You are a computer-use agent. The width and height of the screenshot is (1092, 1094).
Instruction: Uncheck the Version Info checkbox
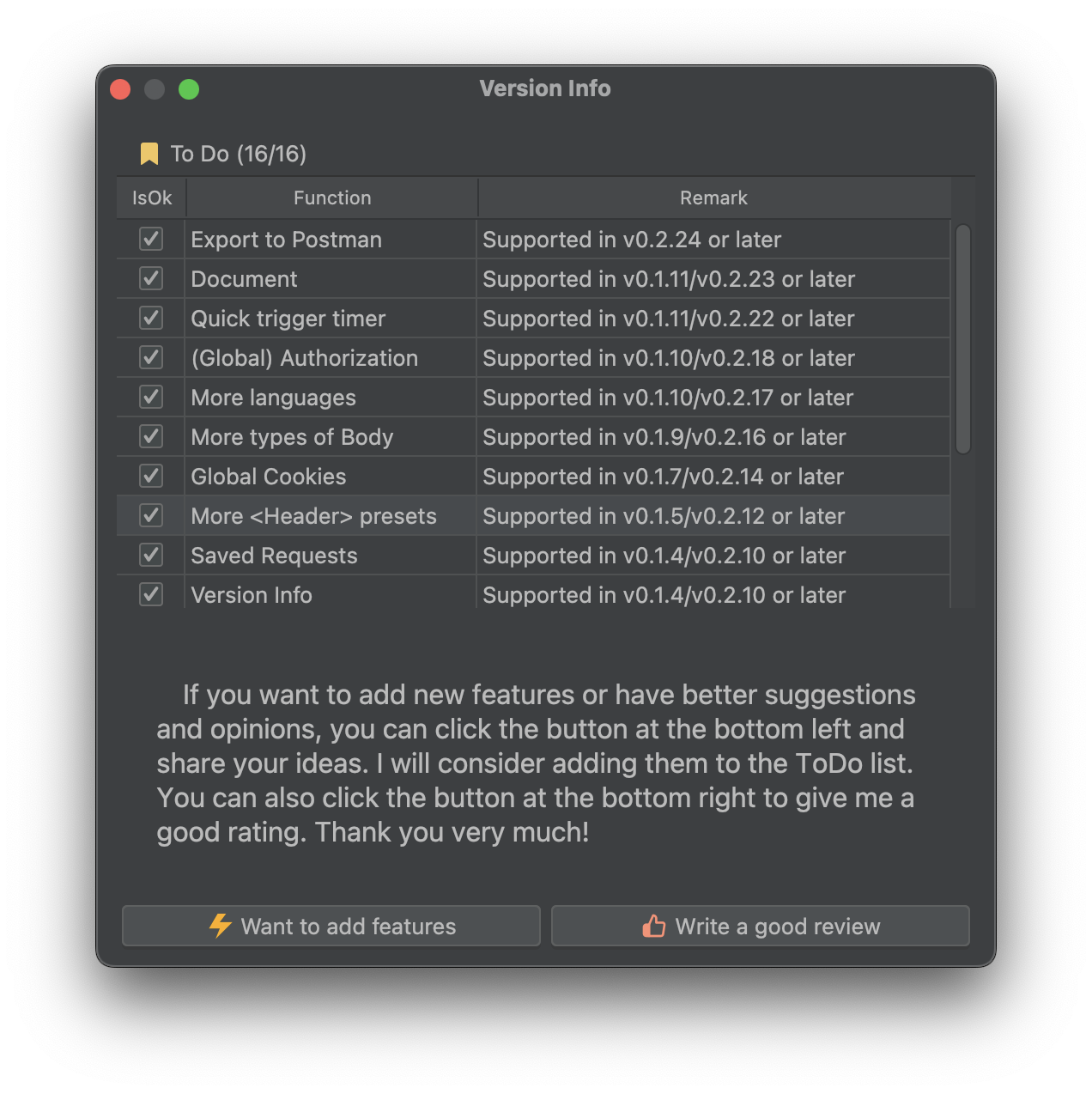pos(150,594)
